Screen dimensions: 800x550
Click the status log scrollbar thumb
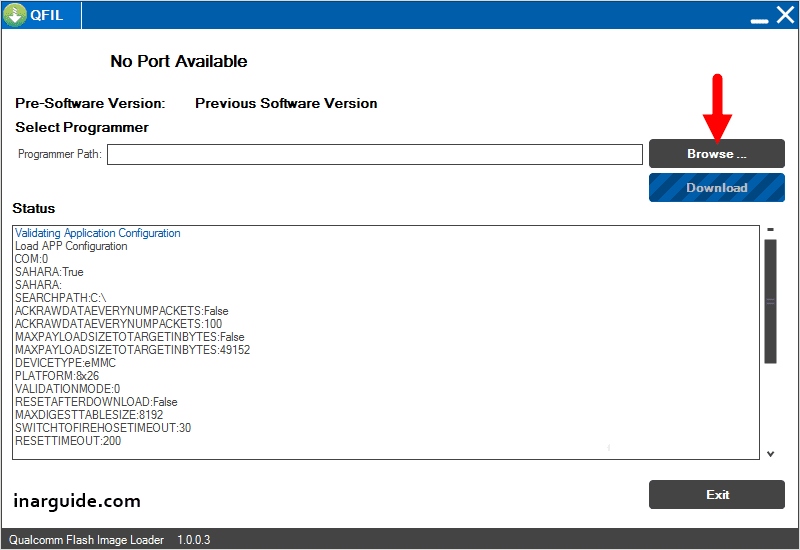tap(770, 301)
